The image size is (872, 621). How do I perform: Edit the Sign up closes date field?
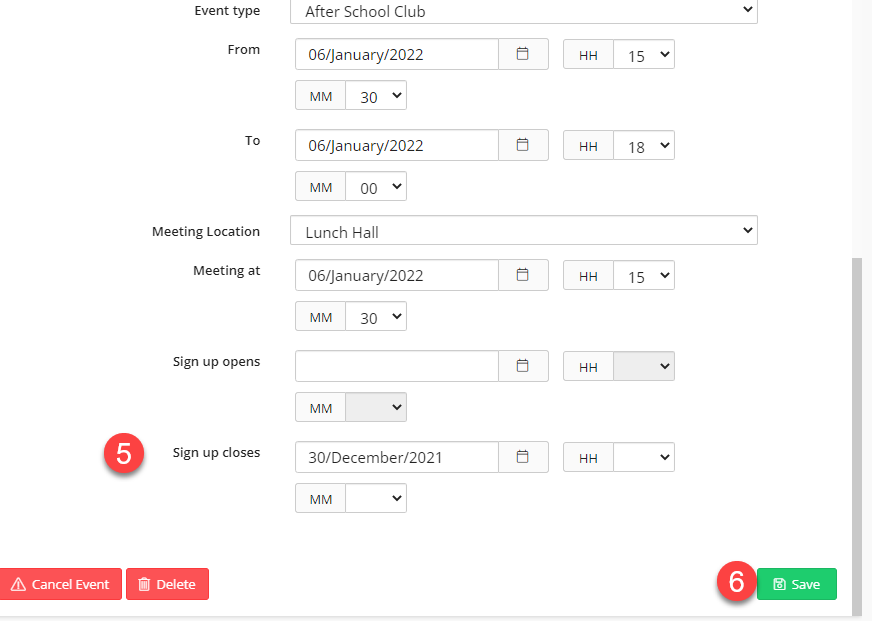(x=397, y=457)
